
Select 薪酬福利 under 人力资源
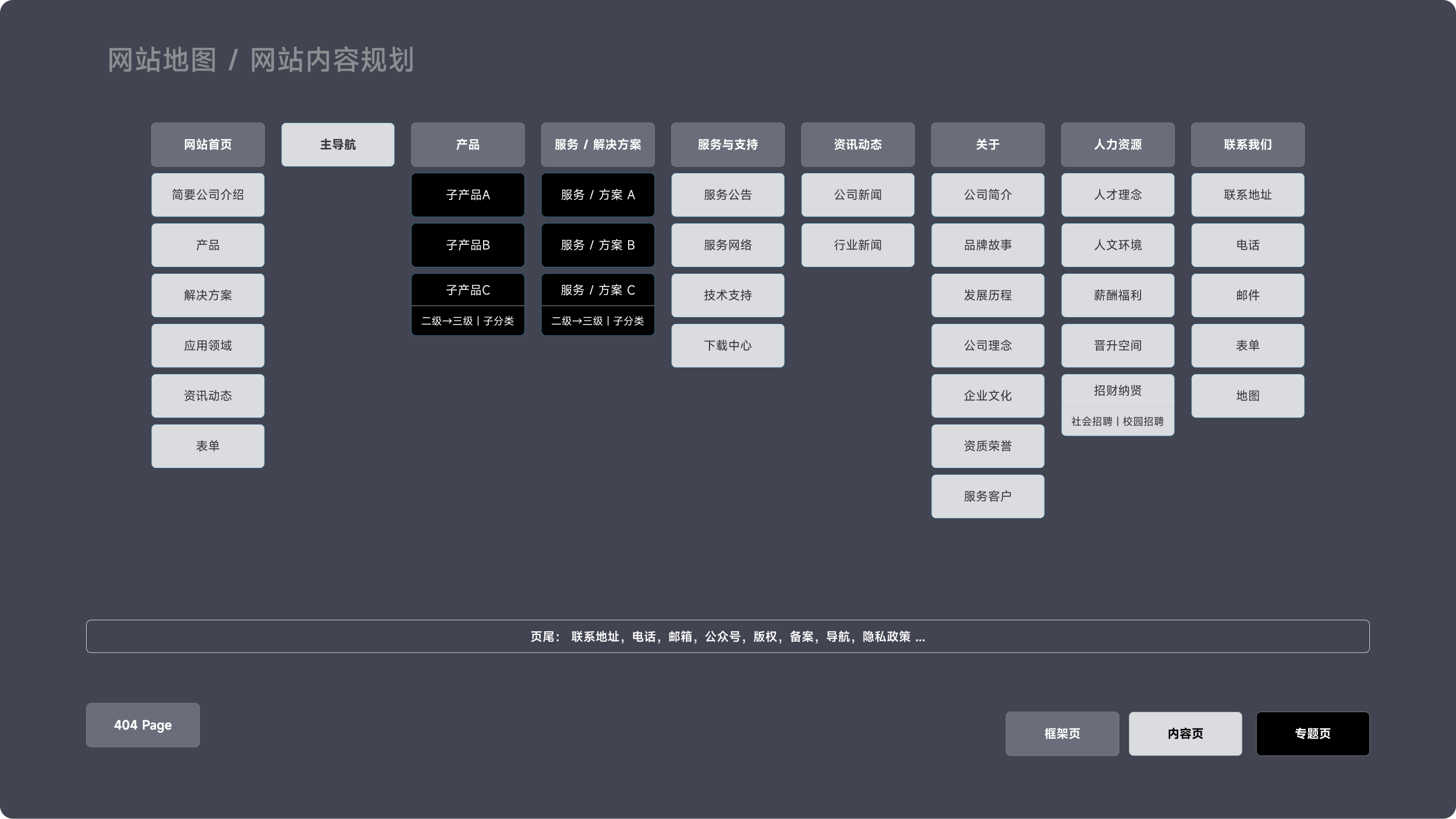click(x=1117, y=295)
